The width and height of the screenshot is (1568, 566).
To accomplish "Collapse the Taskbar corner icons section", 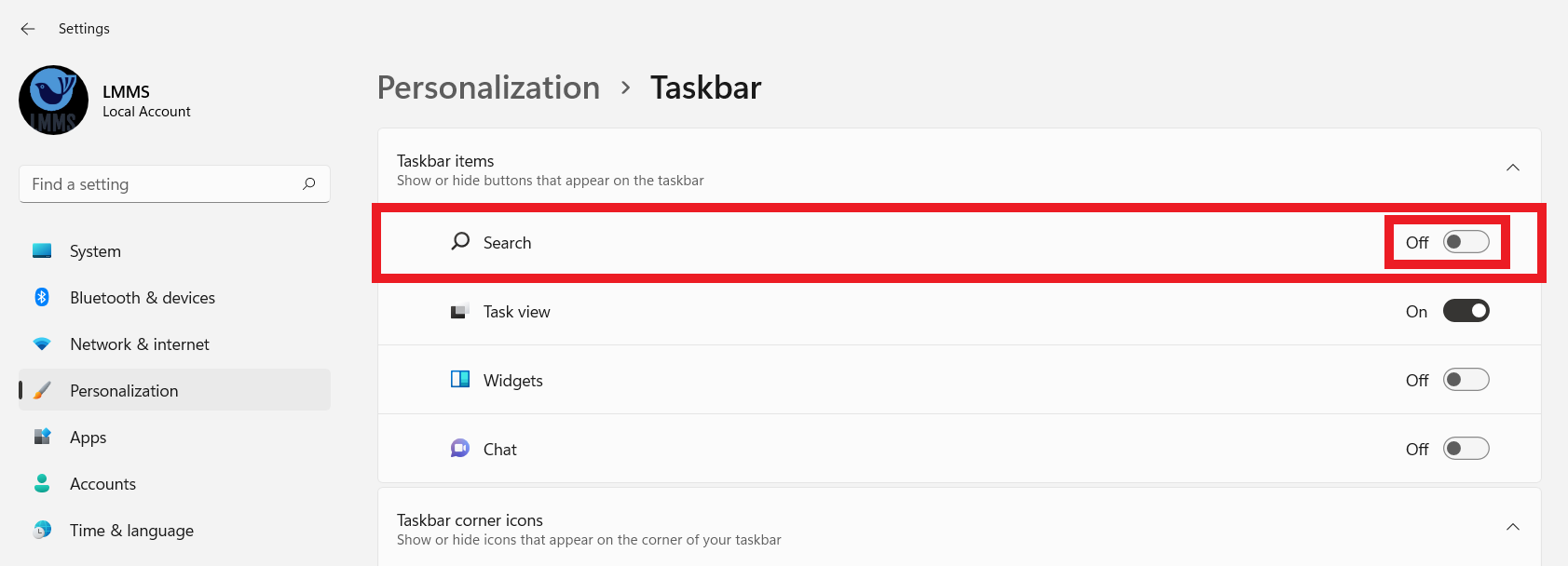I will (1511, 526).
